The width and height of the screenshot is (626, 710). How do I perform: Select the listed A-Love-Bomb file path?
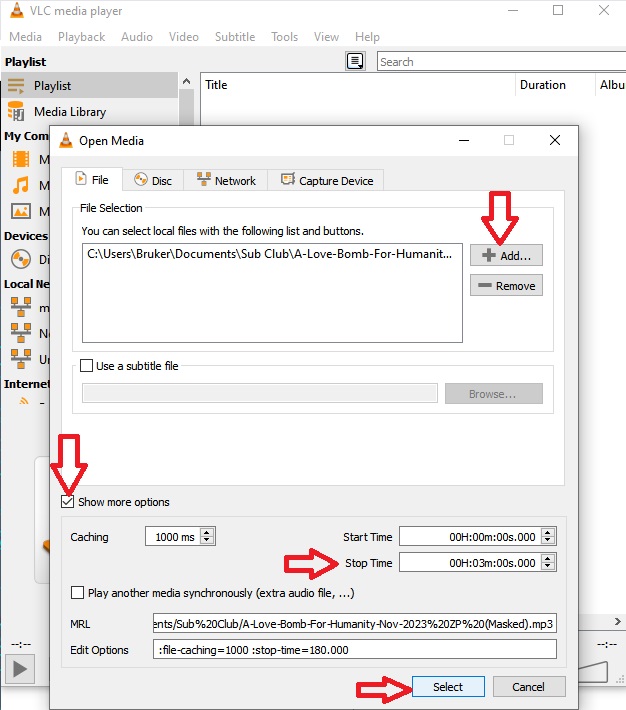pos(270,254)
